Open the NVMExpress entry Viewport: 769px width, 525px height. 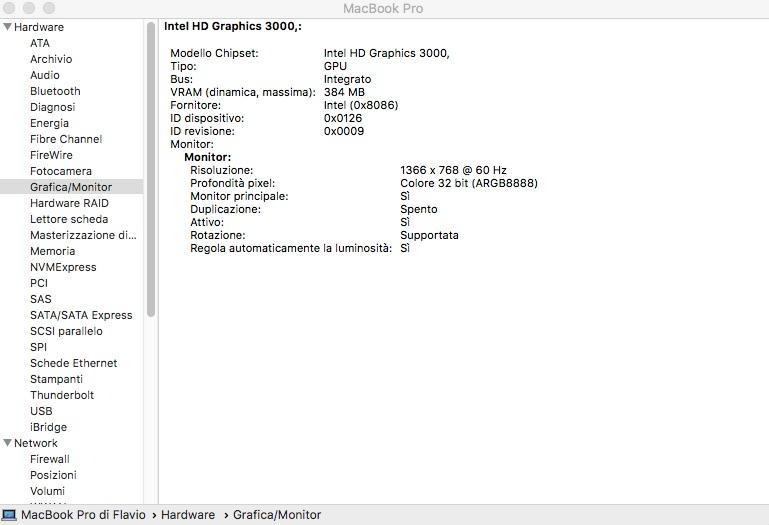point(63,267)
